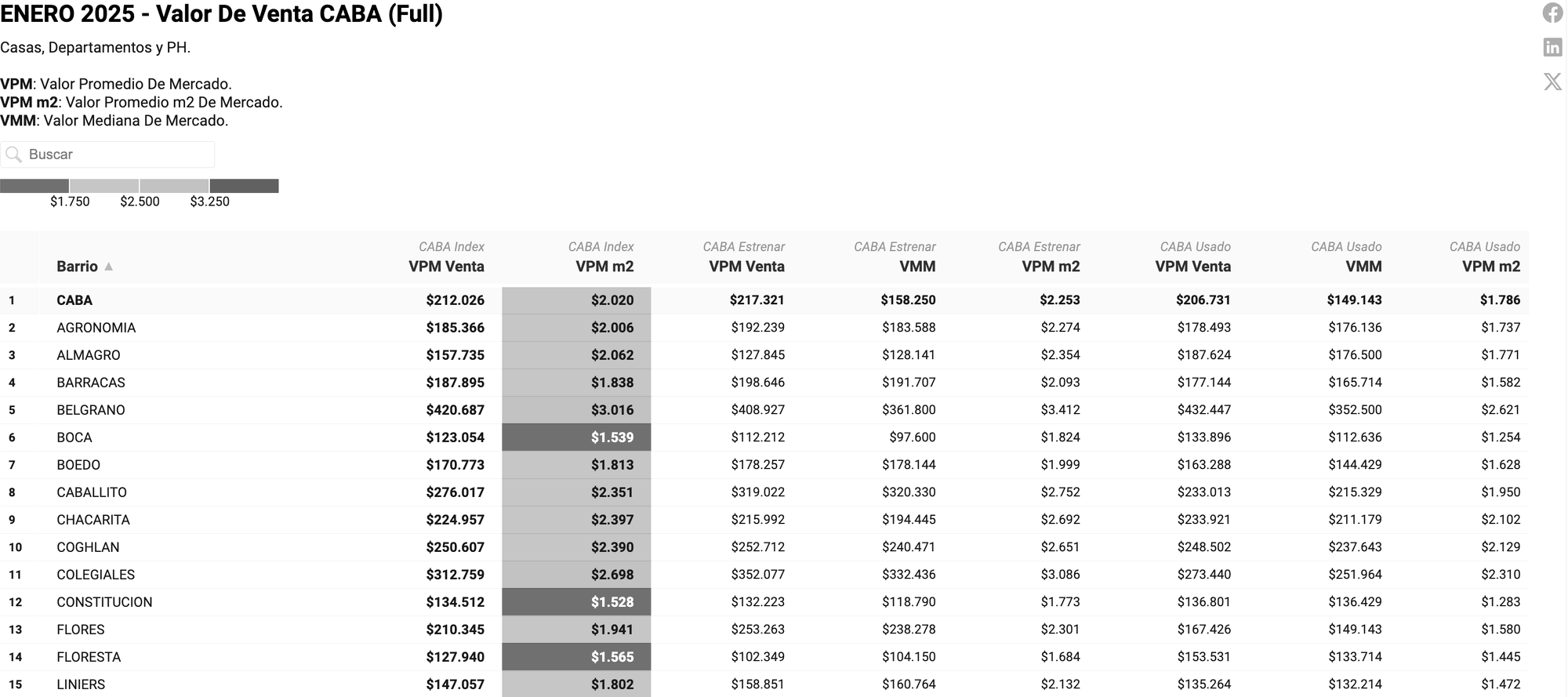Click the legend segment between $1.750 and $2.500
The image size is (1568, 697).
[104, 186]
